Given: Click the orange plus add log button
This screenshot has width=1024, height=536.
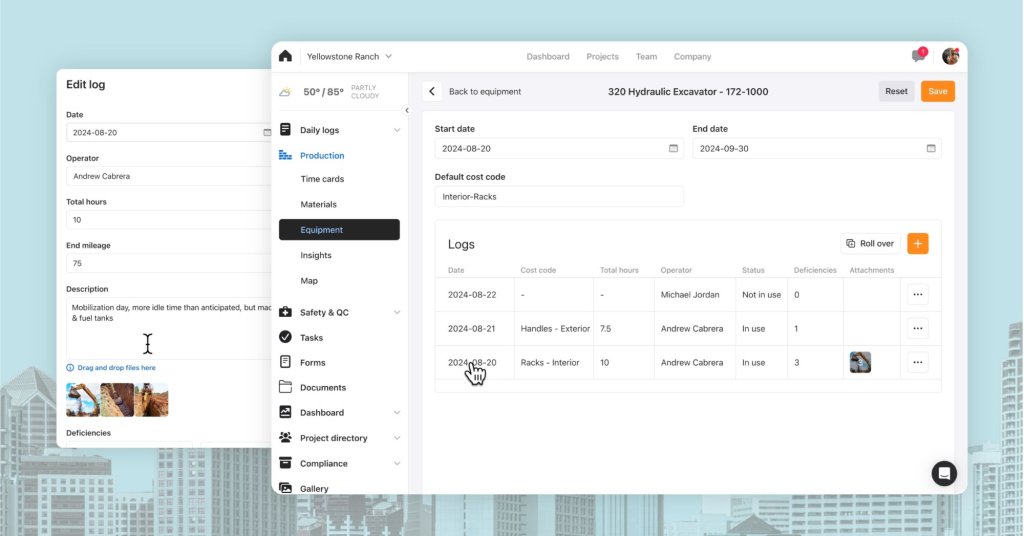Looking at the screenshot, I should 917,243.
